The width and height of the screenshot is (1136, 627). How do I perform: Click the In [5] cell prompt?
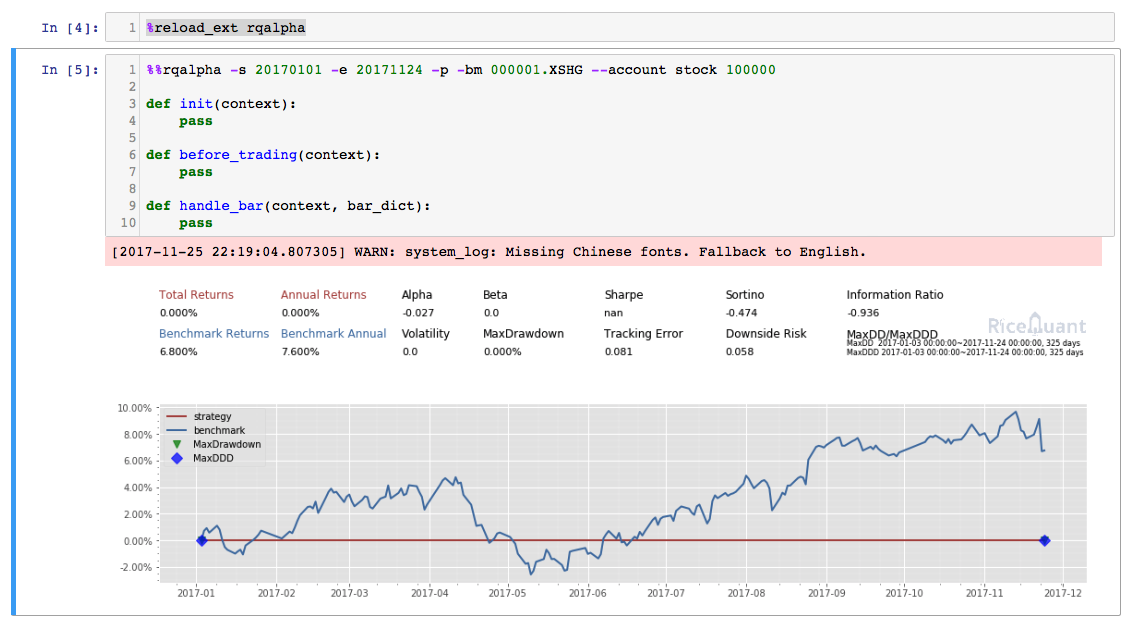[x=70, y=70]
